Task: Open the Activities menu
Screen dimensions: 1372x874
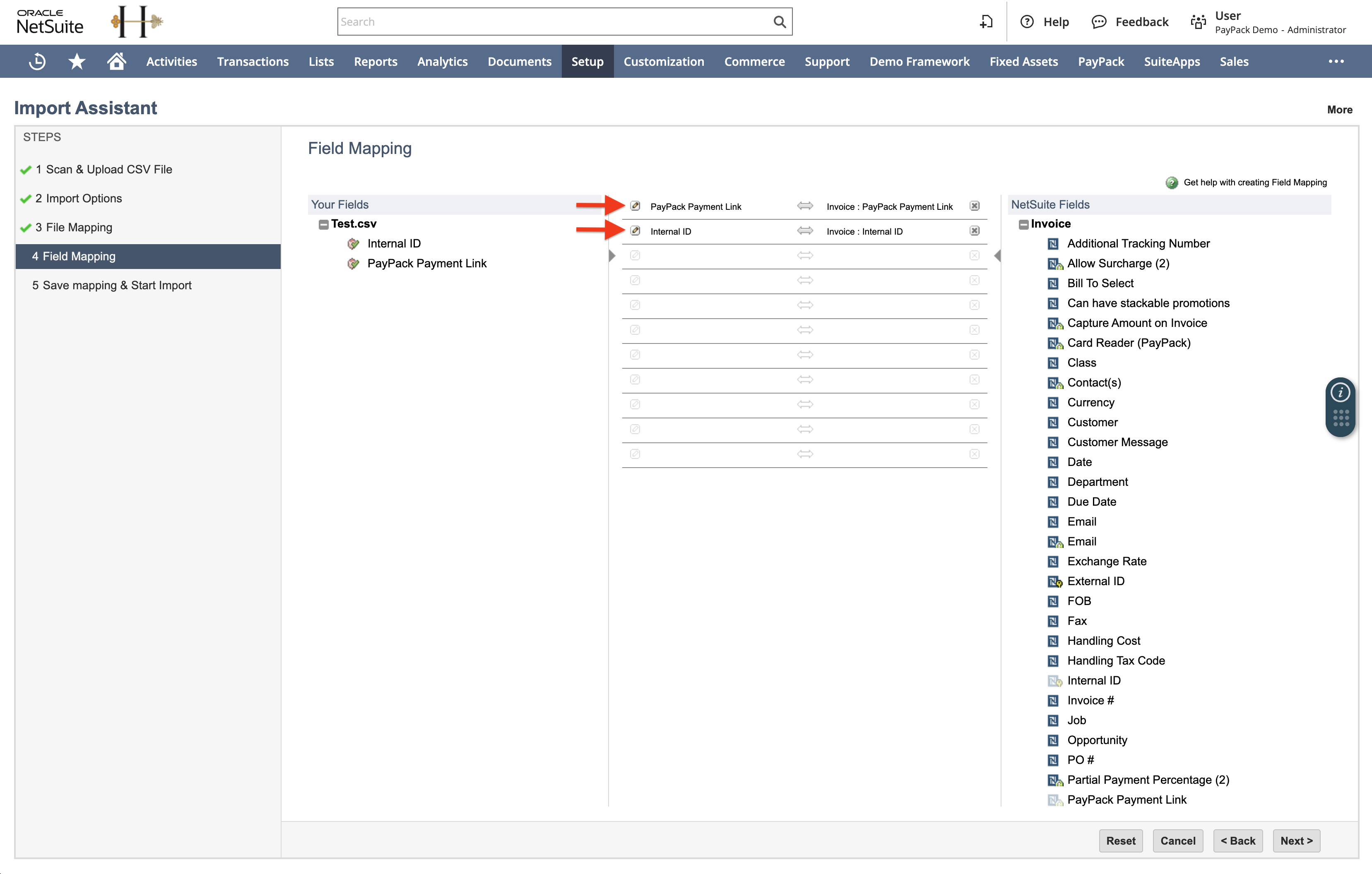Action: point(171,62)
